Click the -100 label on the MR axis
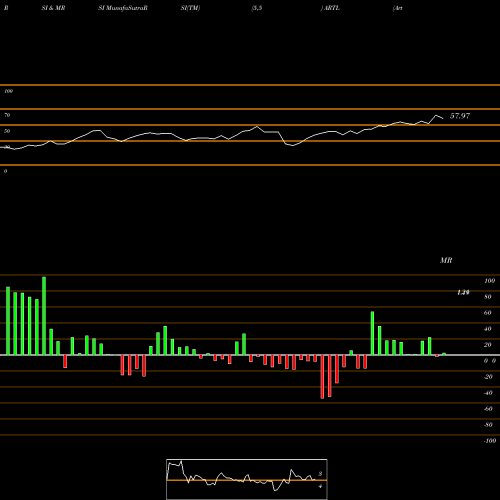The width and height of the screenshot is (500, 500). pyautogui.click(x=490, y=441)
